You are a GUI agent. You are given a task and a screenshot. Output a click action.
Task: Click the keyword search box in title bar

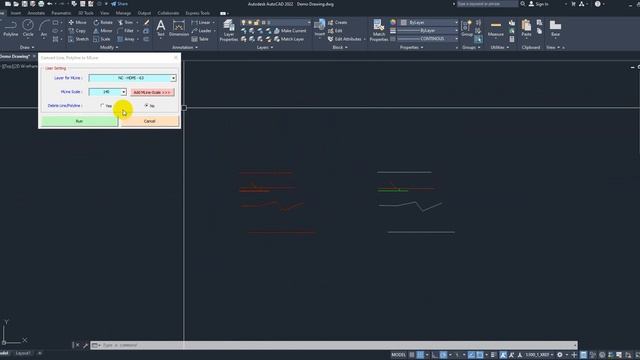pyautogui.click(x=487, y=4)
